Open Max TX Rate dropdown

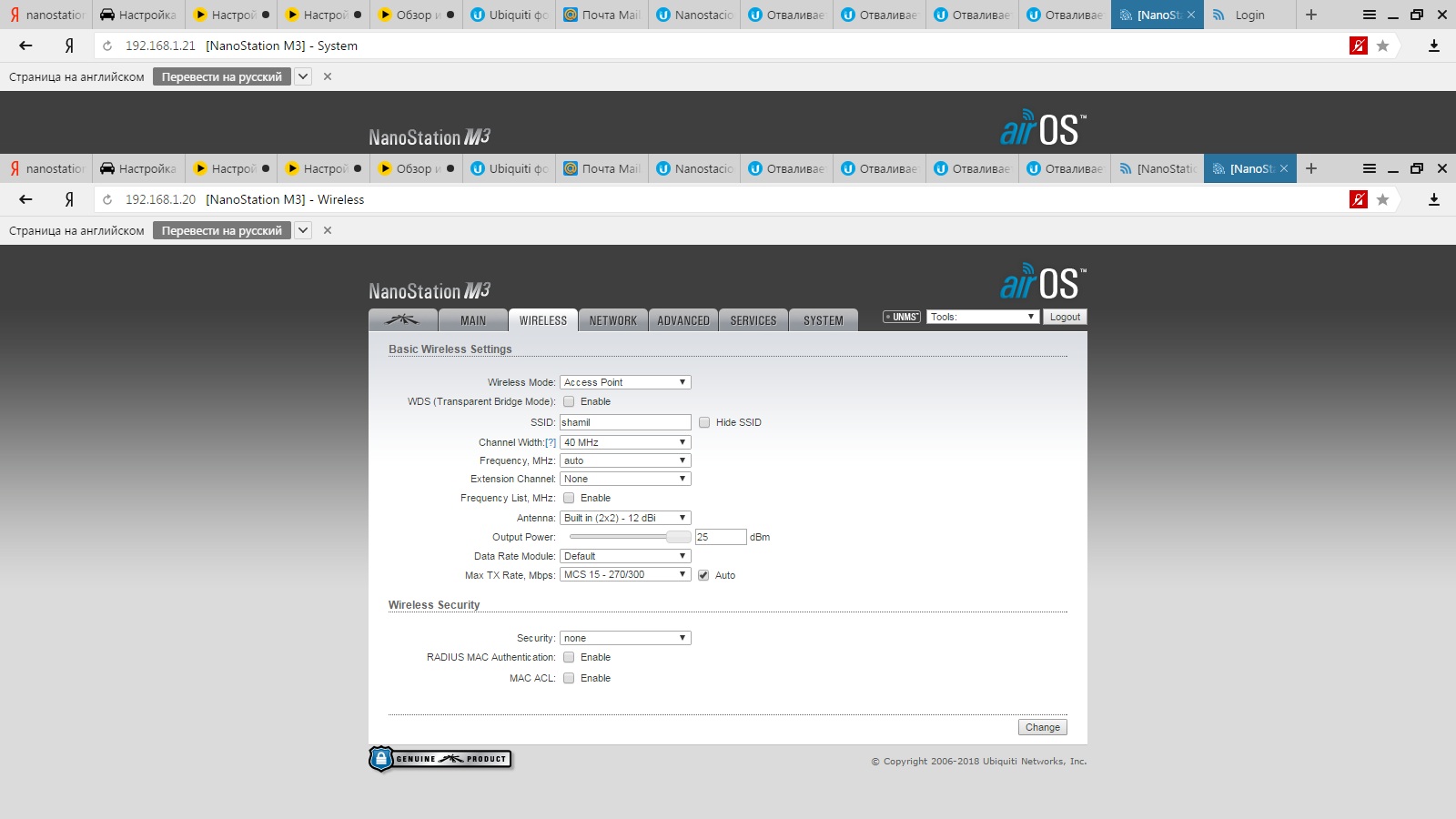pos(625,574)
